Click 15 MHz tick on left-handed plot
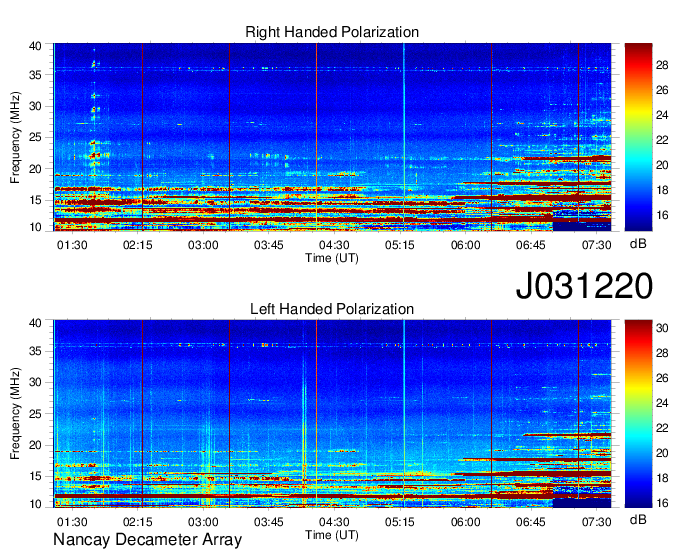The image size is (680, 552). pyautogui.click(x=35, y=477)
